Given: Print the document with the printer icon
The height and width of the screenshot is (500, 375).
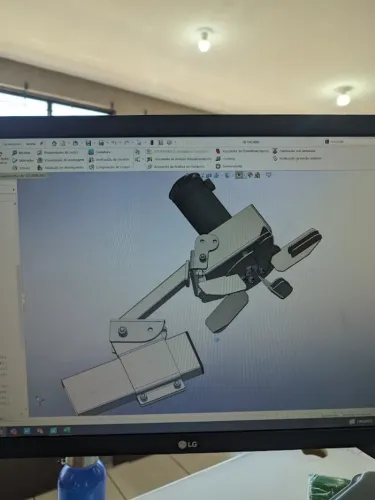Looking at the screenshot, I should (101, 143).
